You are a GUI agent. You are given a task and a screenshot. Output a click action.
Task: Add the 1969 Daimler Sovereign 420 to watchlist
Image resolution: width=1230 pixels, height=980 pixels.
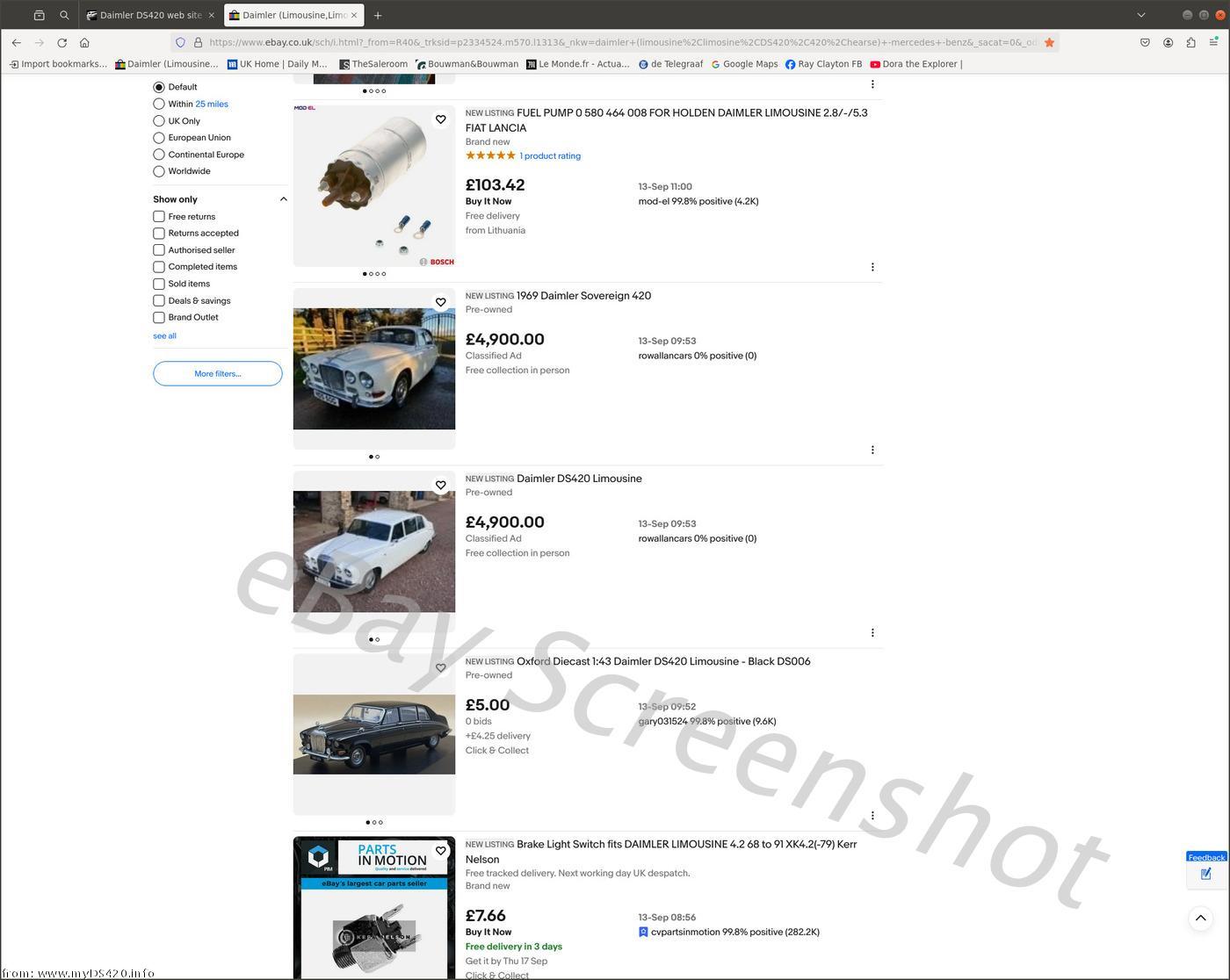[441, 302]
